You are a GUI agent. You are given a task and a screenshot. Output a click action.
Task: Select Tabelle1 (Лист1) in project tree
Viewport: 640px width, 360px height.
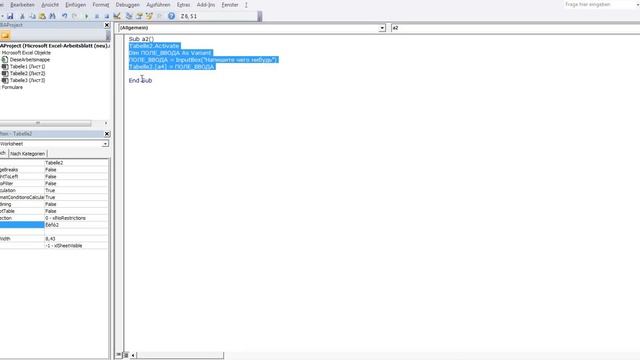pos(27,67)
